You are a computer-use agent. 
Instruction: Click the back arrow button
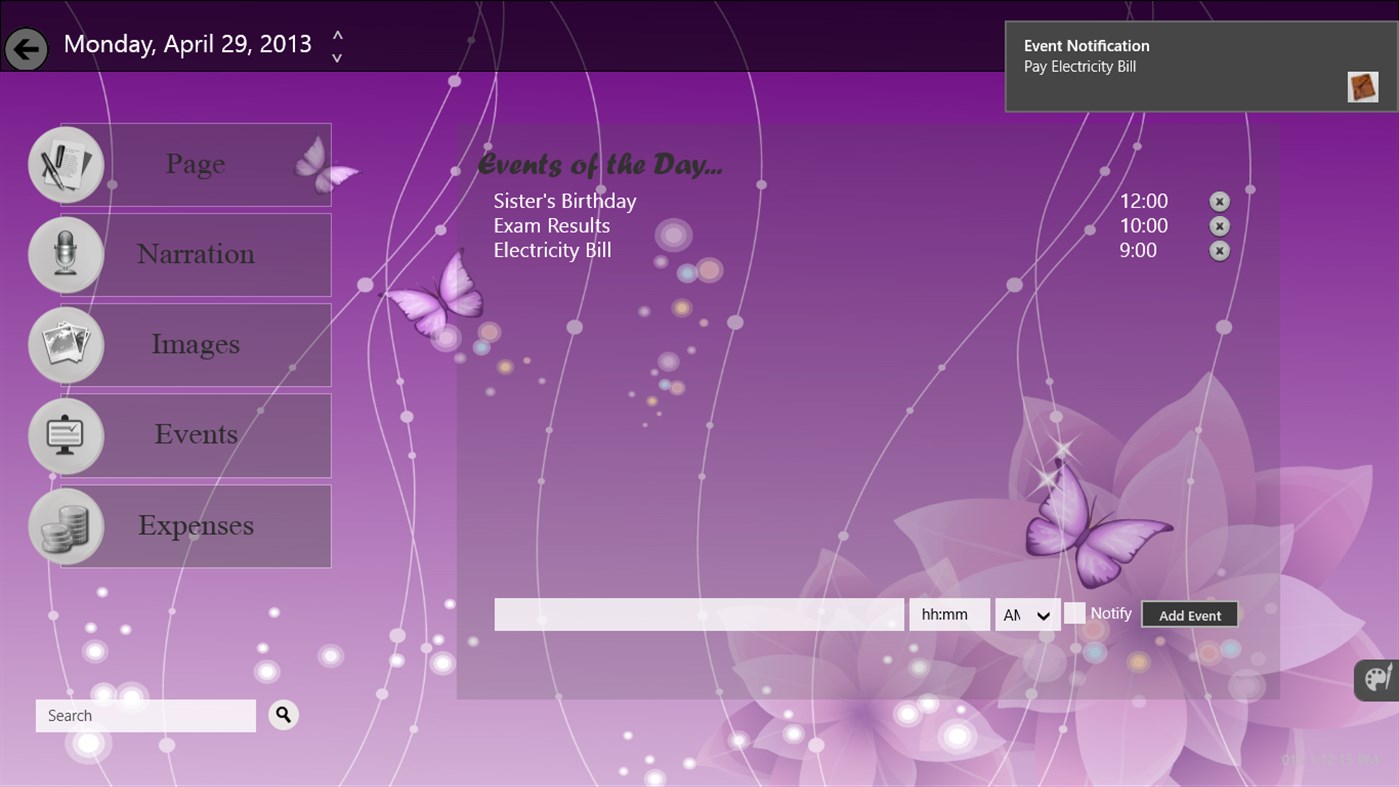[x=26, y=48]
